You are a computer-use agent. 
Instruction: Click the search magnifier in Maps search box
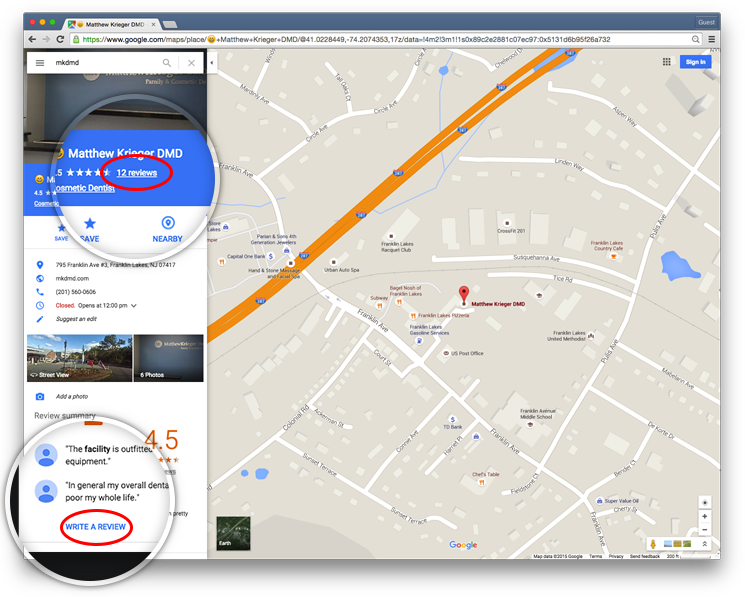(167, 63)
